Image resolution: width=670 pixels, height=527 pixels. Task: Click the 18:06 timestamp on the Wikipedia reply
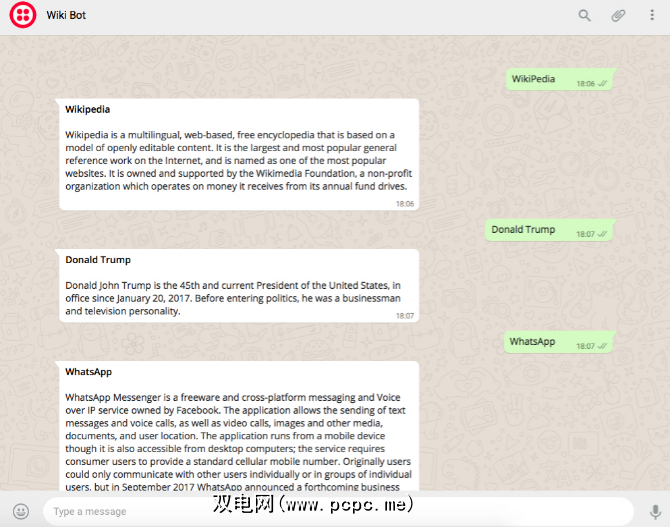click(x=405, y=204)
